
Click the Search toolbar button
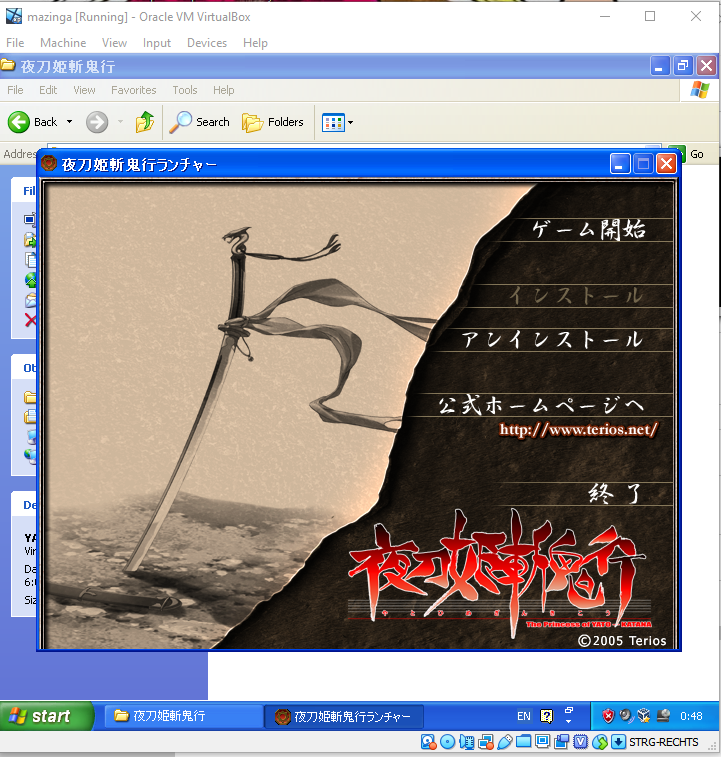point(199,122)
